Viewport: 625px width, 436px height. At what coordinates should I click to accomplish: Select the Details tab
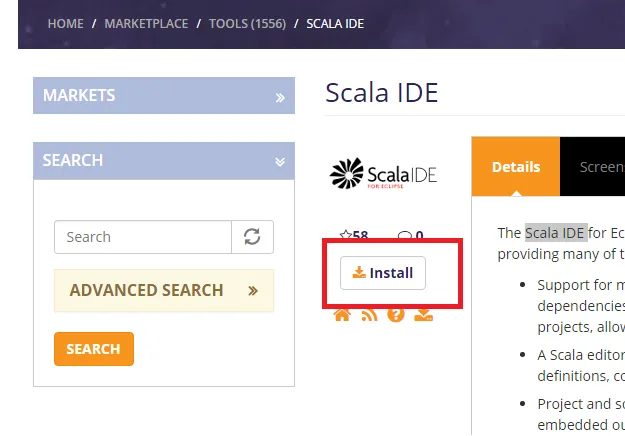(x=516, y=167)
